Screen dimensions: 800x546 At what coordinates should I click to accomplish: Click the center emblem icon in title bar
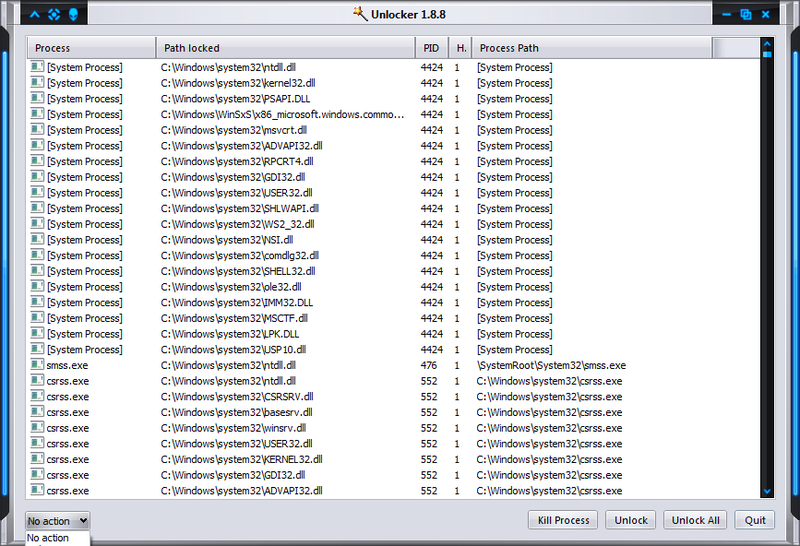point(55,14)
